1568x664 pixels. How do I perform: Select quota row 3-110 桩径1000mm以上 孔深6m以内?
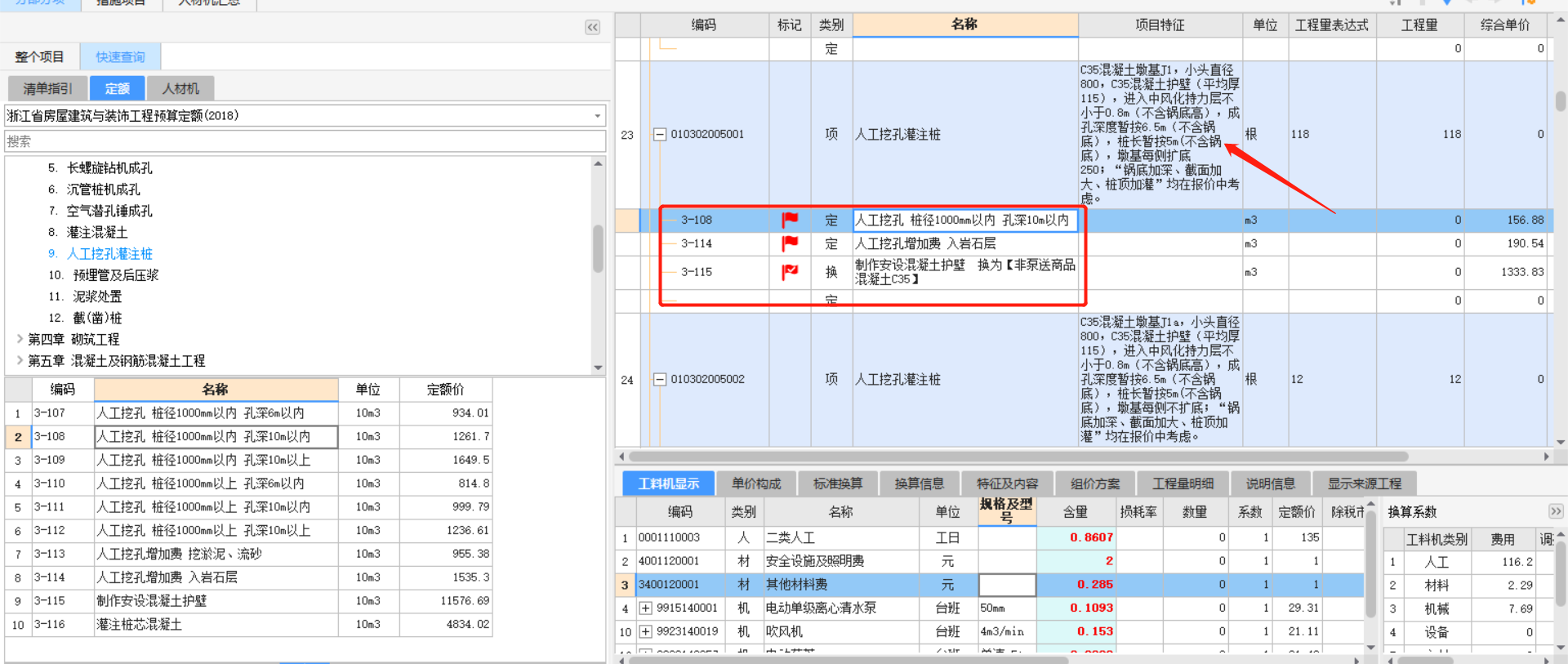click(x=248, y=484)
